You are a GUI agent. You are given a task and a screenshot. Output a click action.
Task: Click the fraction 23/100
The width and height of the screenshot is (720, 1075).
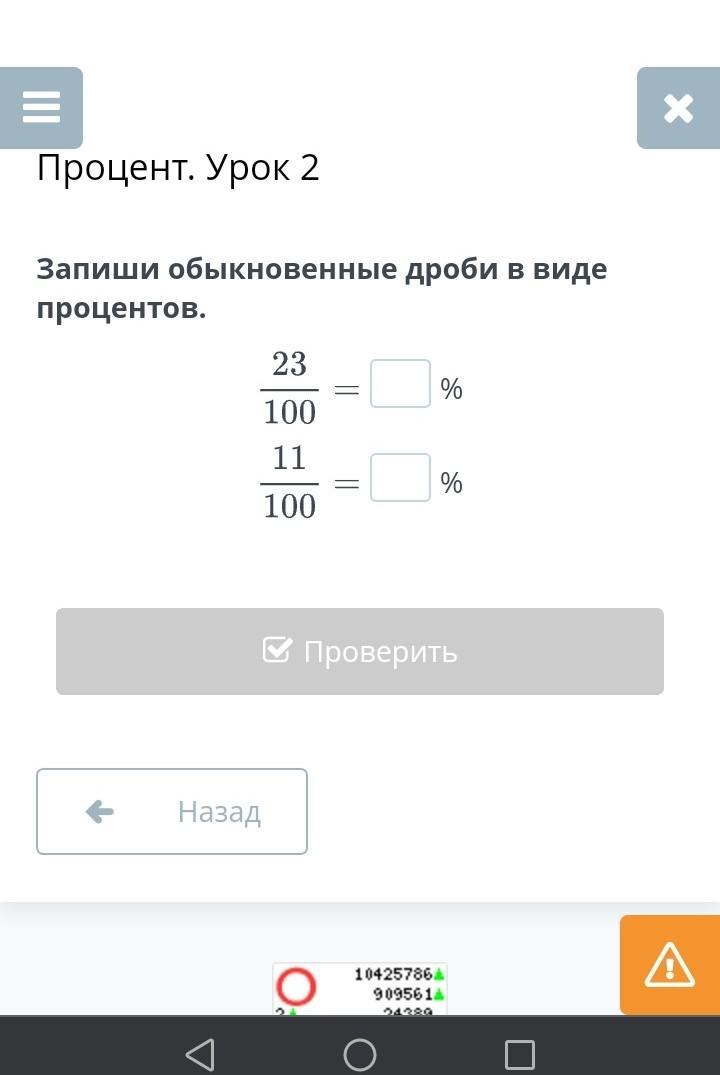pos(289,388)
